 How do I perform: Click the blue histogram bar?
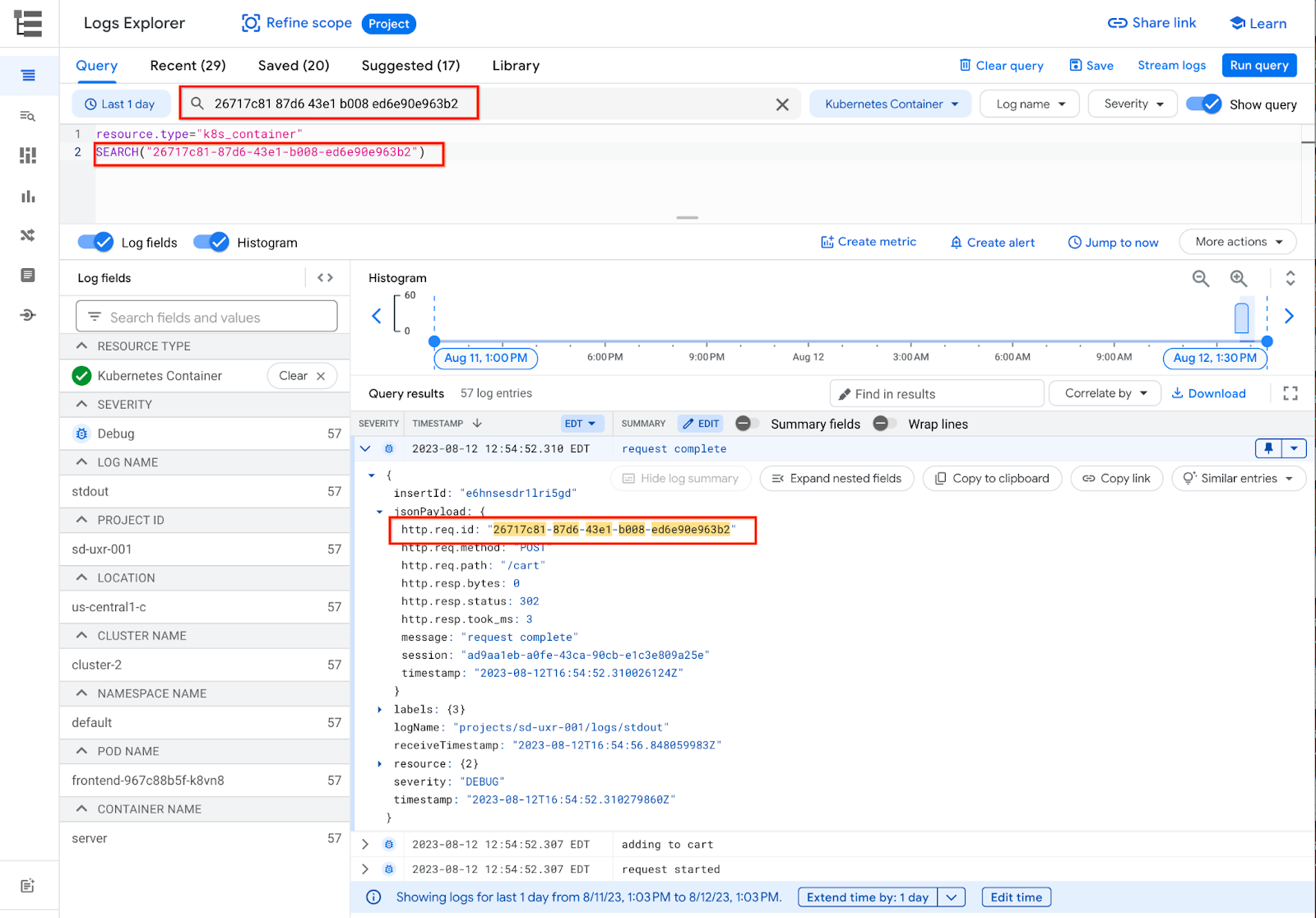[1242, 318]
